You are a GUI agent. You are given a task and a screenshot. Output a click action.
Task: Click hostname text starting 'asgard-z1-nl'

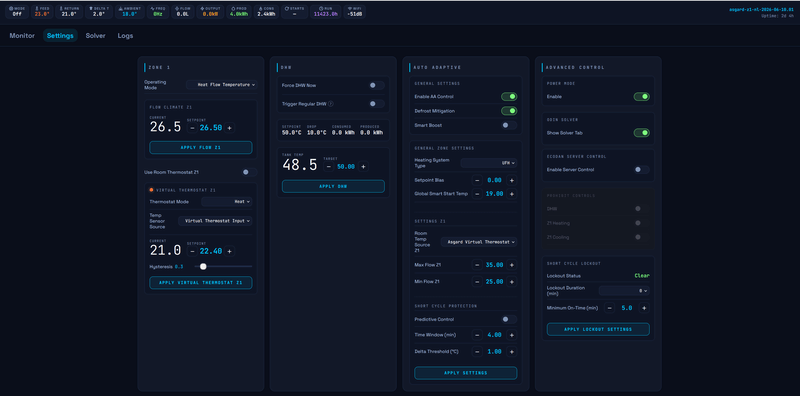[x=762, y=9]
